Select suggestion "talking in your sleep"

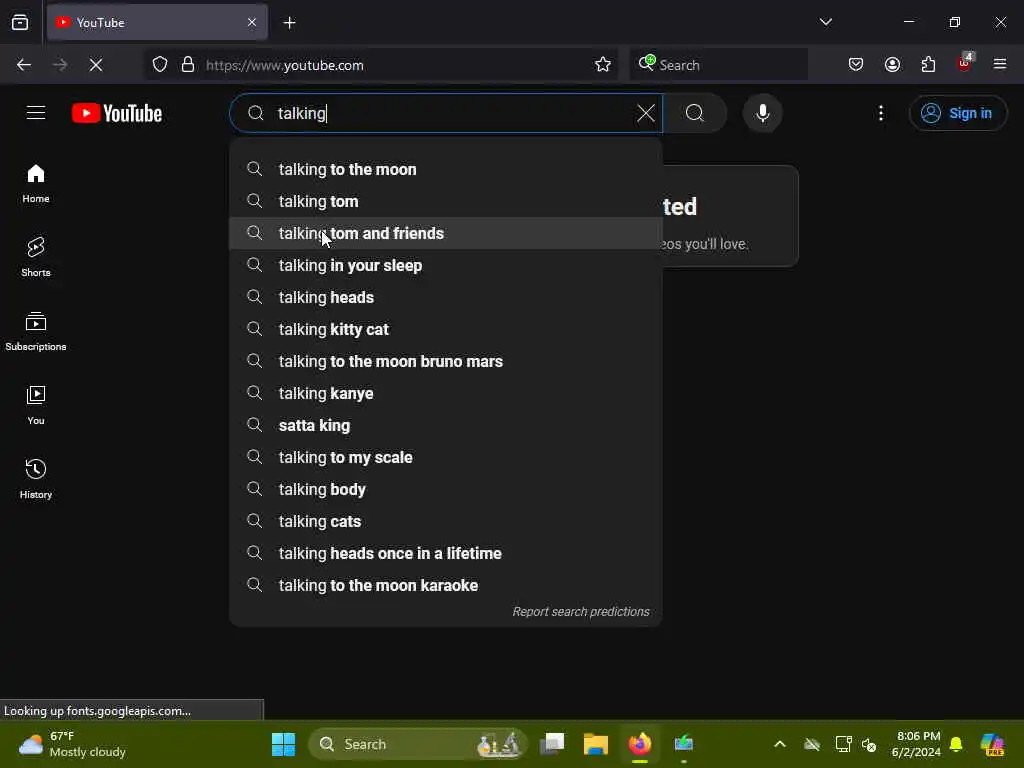pyautogui.click(x=446, y=265)
